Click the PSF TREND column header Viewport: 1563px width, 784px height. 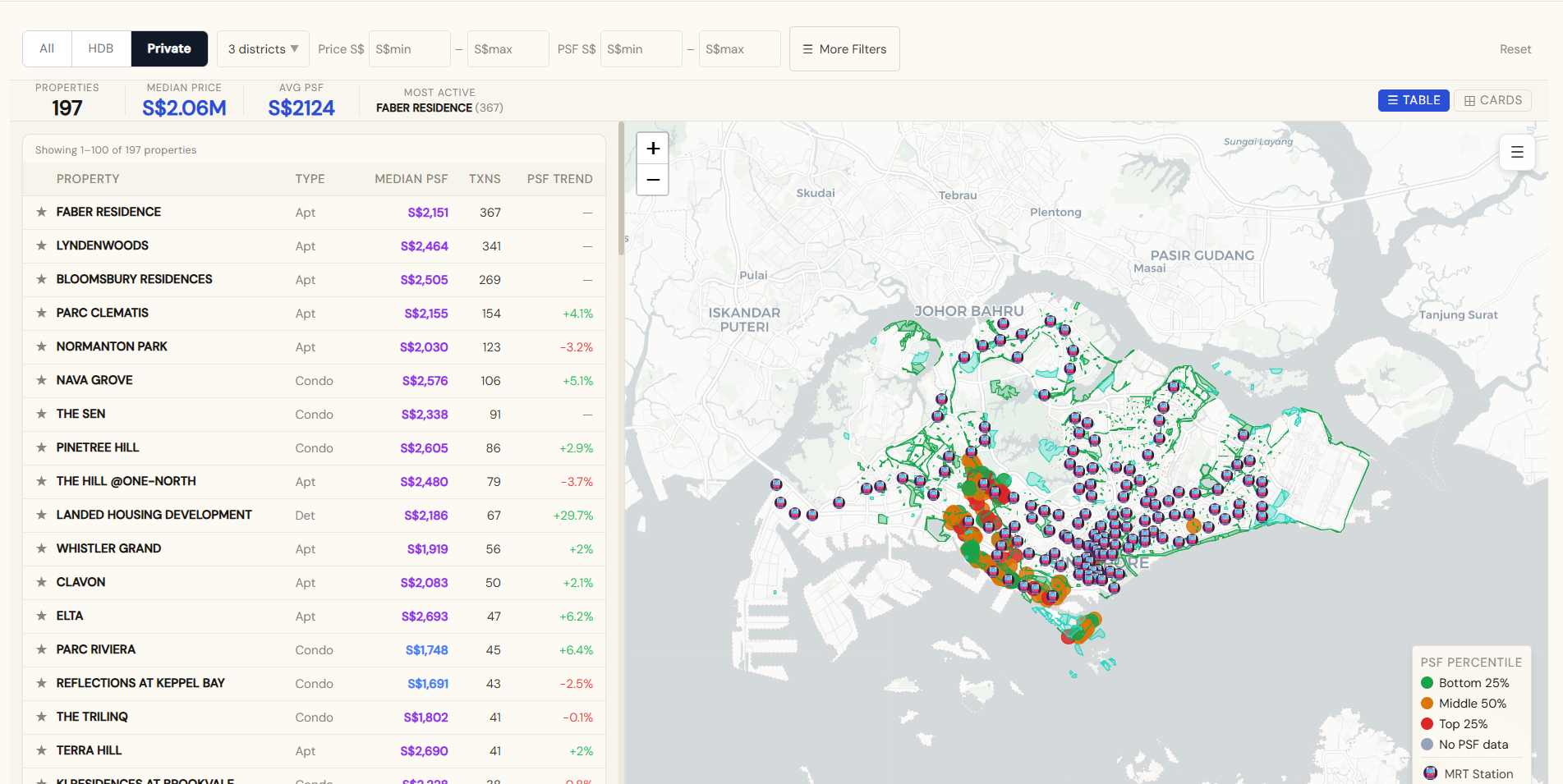tap(559, 179)
